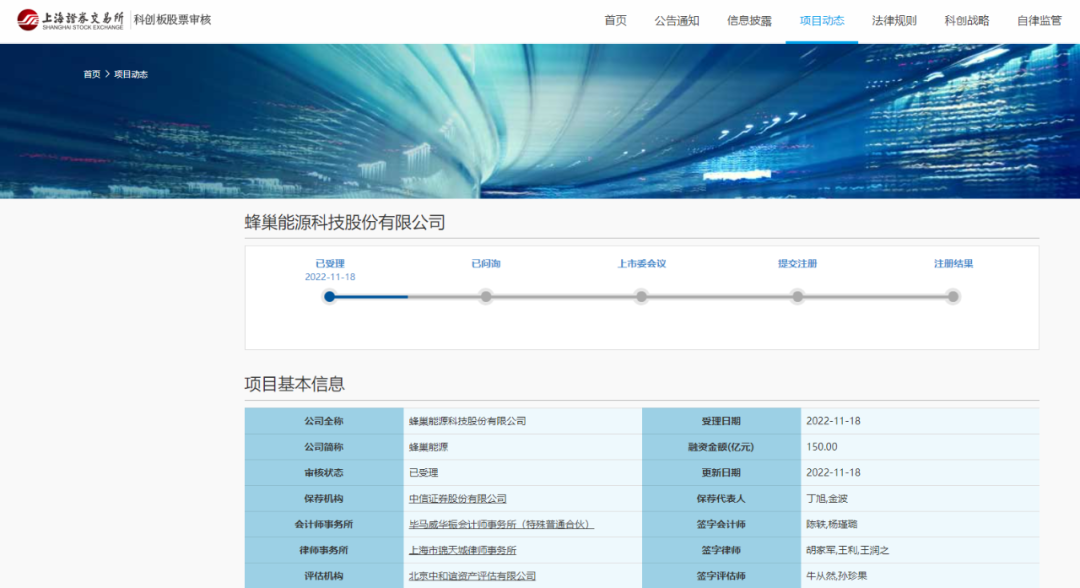
Task: Open the 上海市锦天城律师事务所 link
Action: [x=462, y=550]
